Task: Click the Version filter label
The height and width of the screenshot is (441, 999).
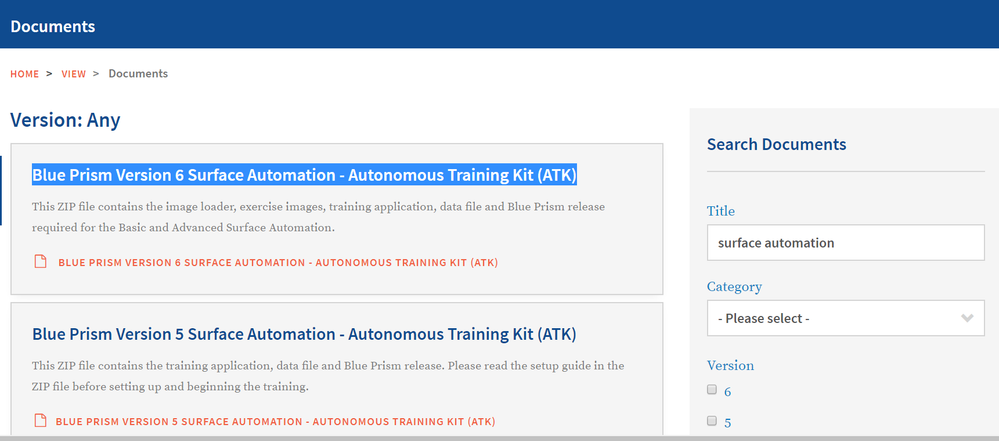Action: [730, 365]
